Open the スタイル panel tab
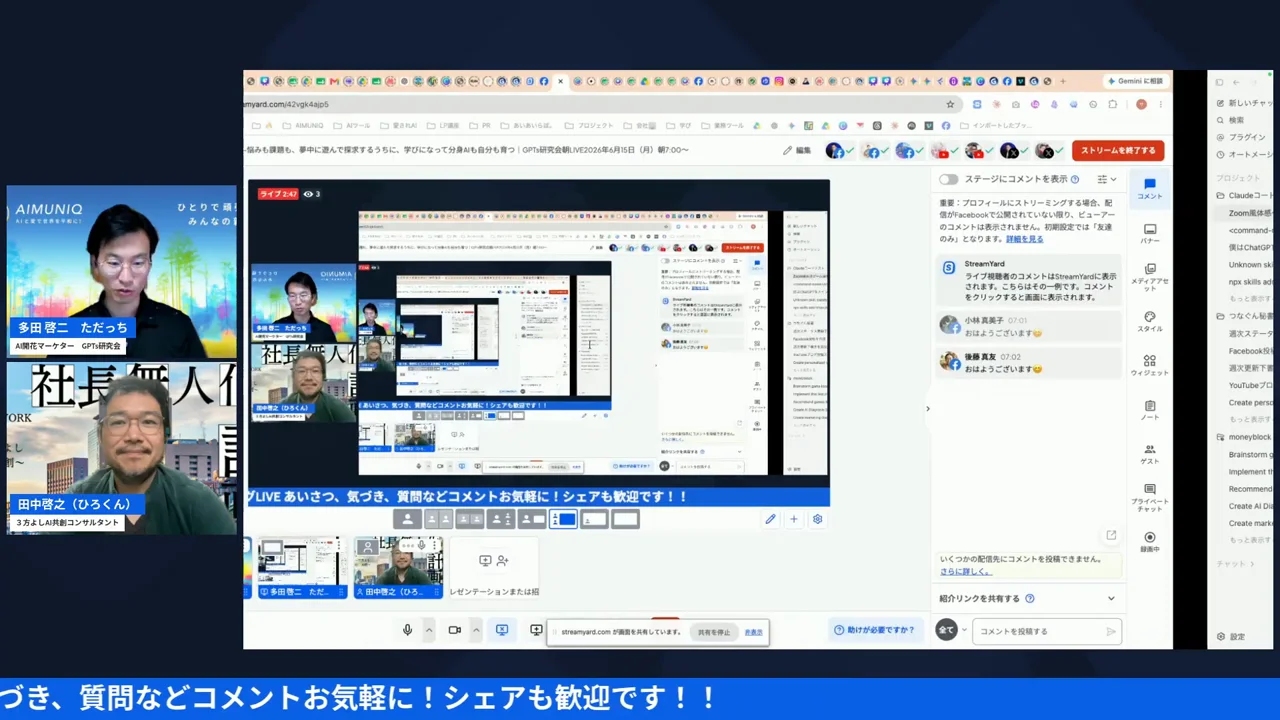 click(1150, 321)
